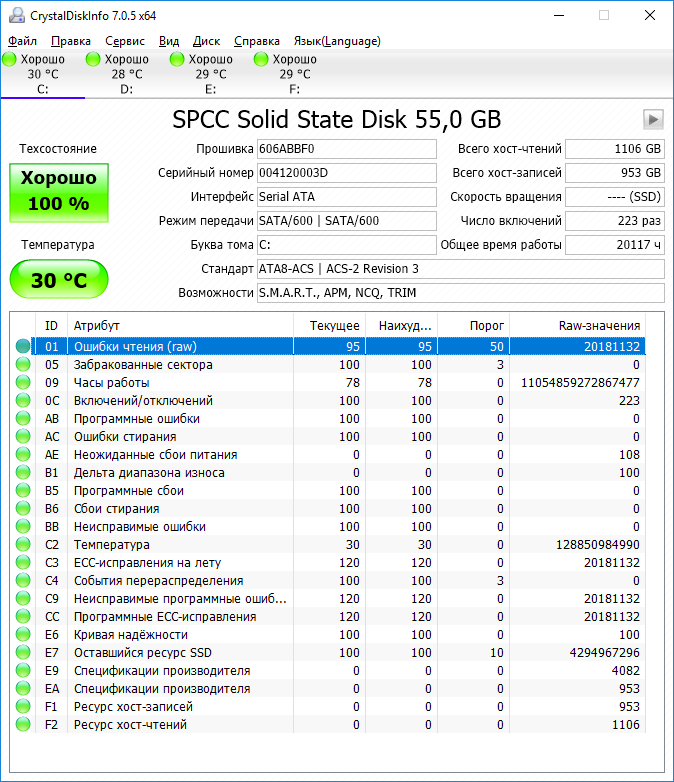Click the status circle beside Температура attribute

[x=23, y=544]
